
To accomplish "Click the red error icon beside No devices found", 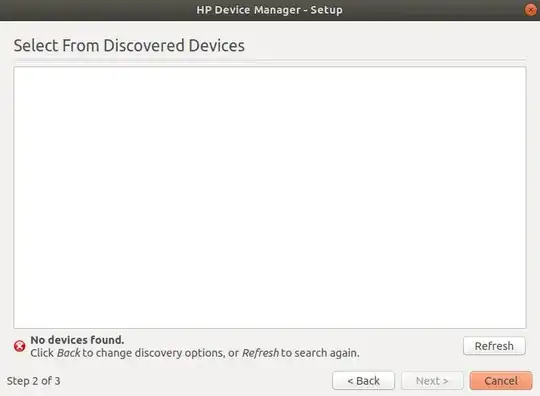I will pos(20,346).
